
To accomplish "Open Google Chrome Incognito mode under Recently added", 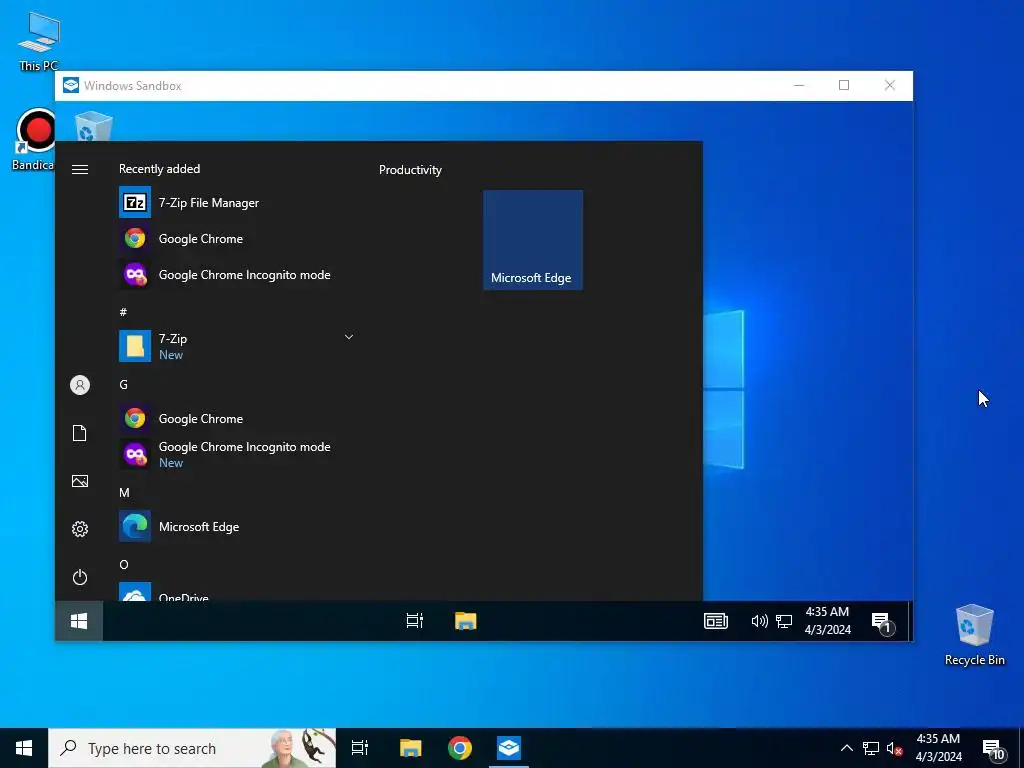I will tap(236, 275).
